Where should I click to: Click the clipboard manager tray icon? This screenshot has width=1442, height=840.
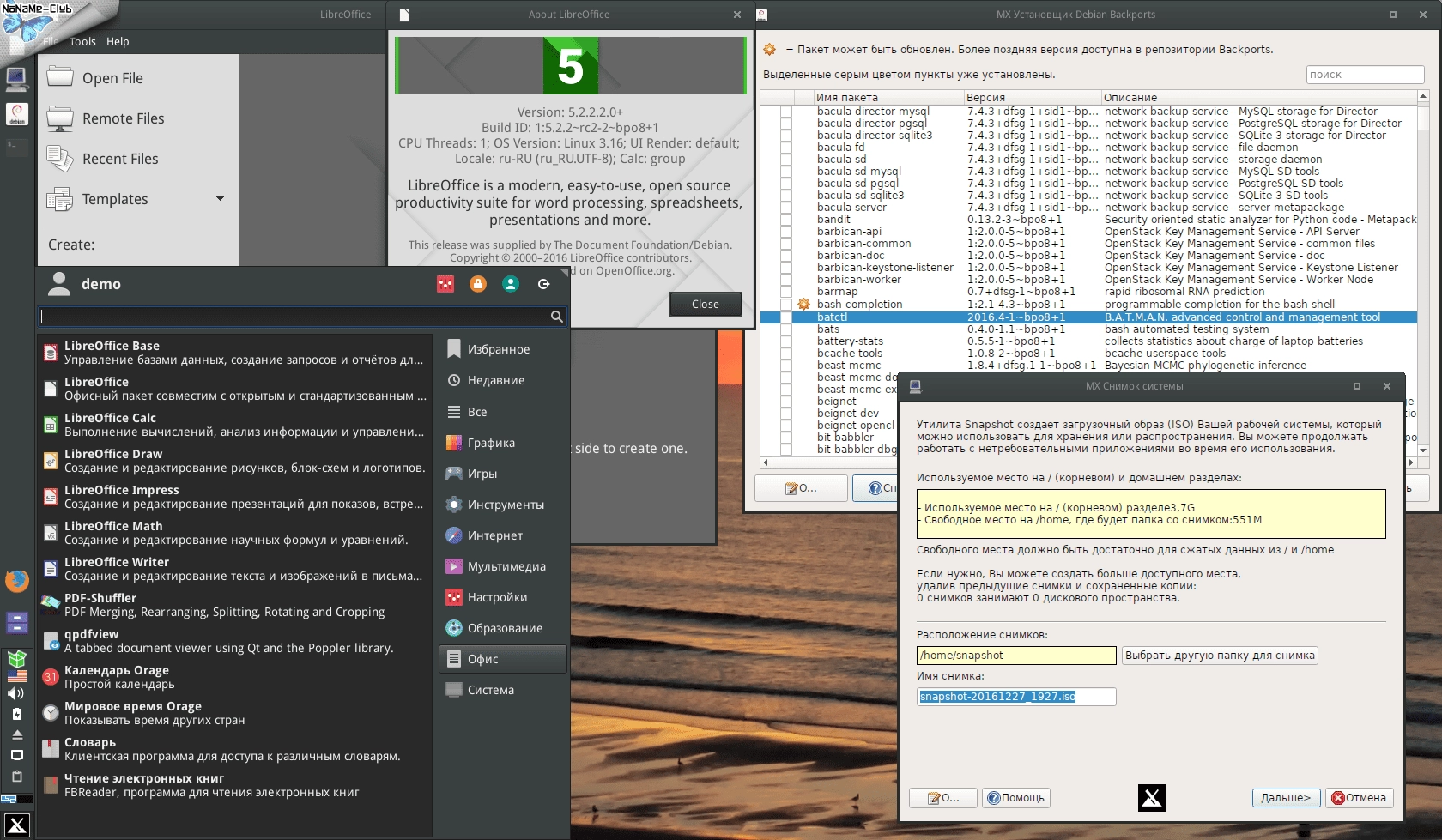tap(16, 777)
